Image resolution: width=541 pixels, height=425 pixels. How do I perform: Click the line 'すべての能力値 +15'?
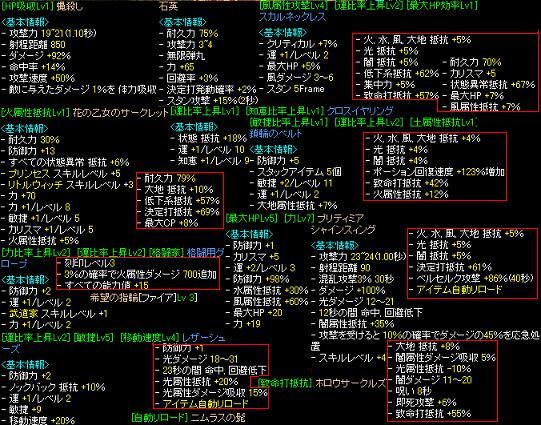106,285
